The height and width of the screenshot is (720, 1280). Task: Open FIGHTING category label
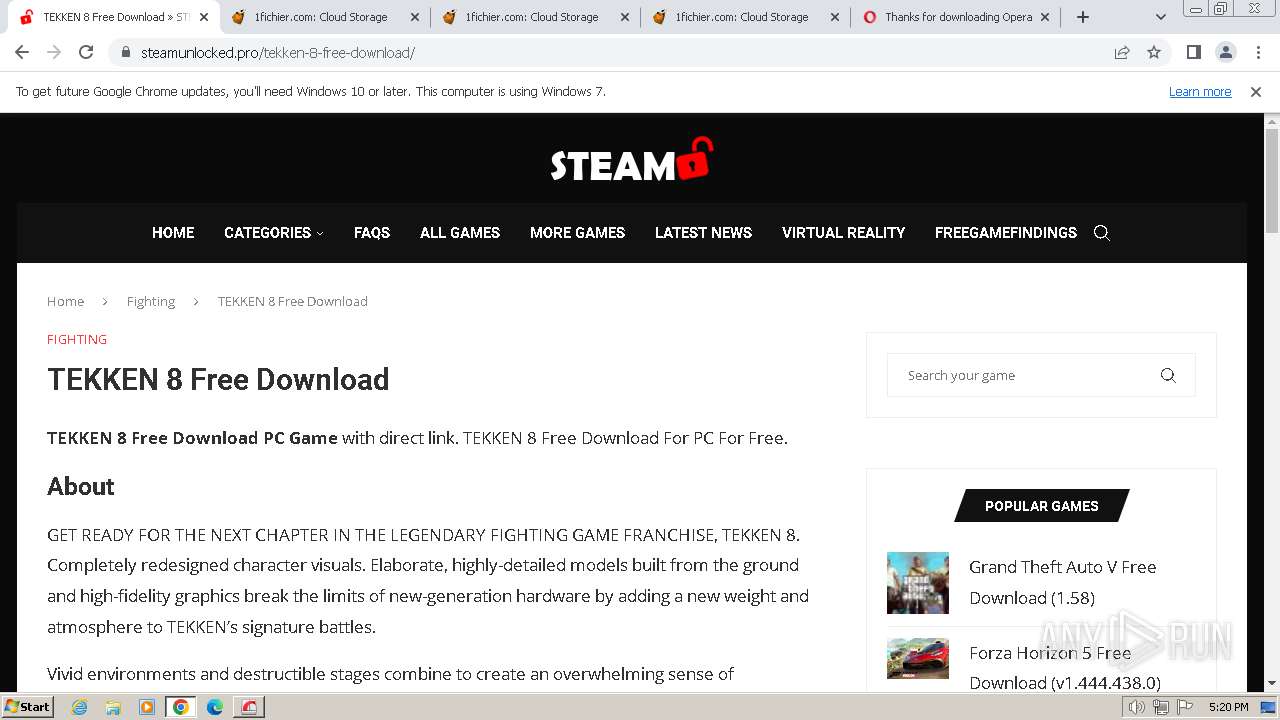pos(77,339)
